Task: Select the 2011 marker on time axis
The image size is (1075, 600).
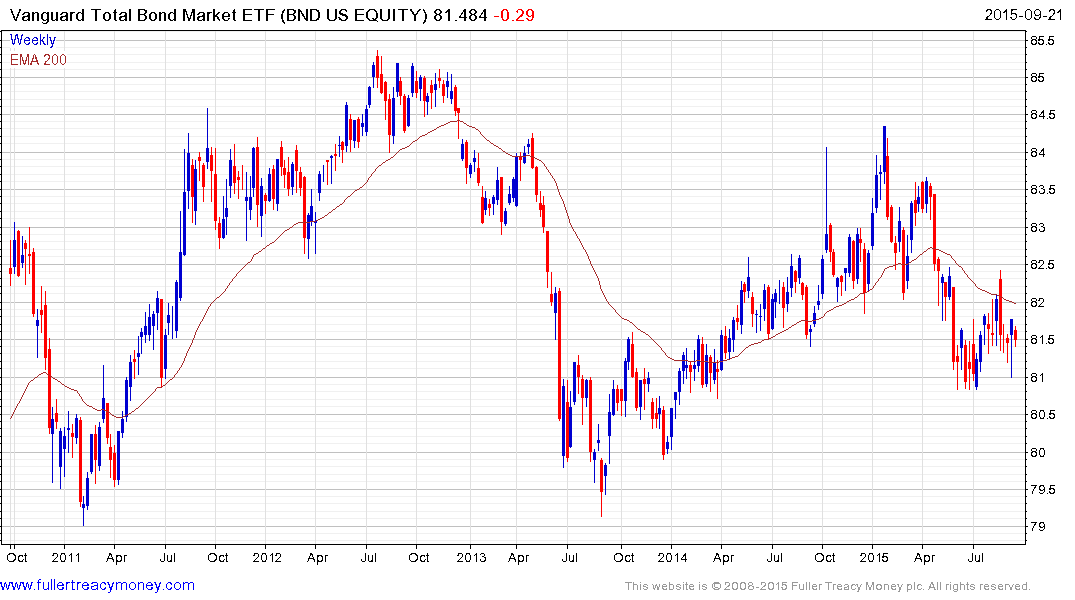Action: click(66, 557)
